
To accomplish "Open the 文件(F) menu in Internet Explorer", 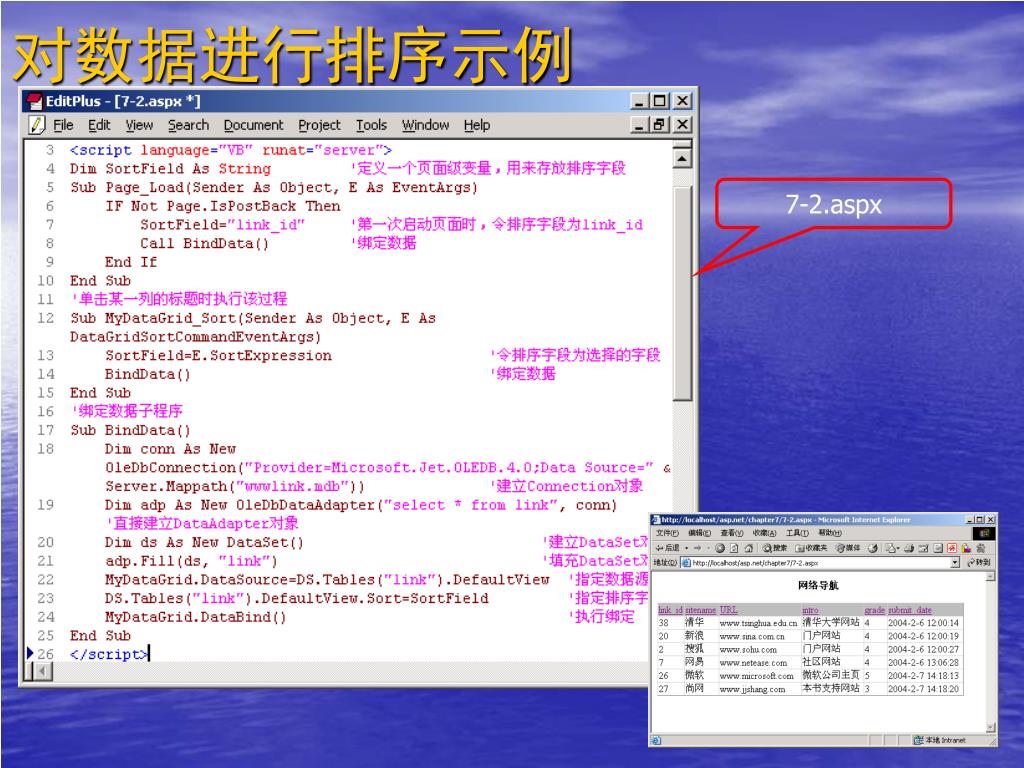I will pos(667,533).
